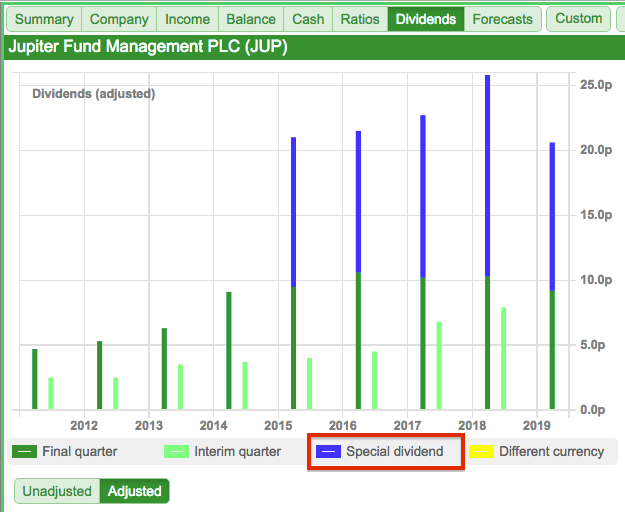Click the 2015 x-axis label
This screenshot has height=512, width=625.
[278, 426]
